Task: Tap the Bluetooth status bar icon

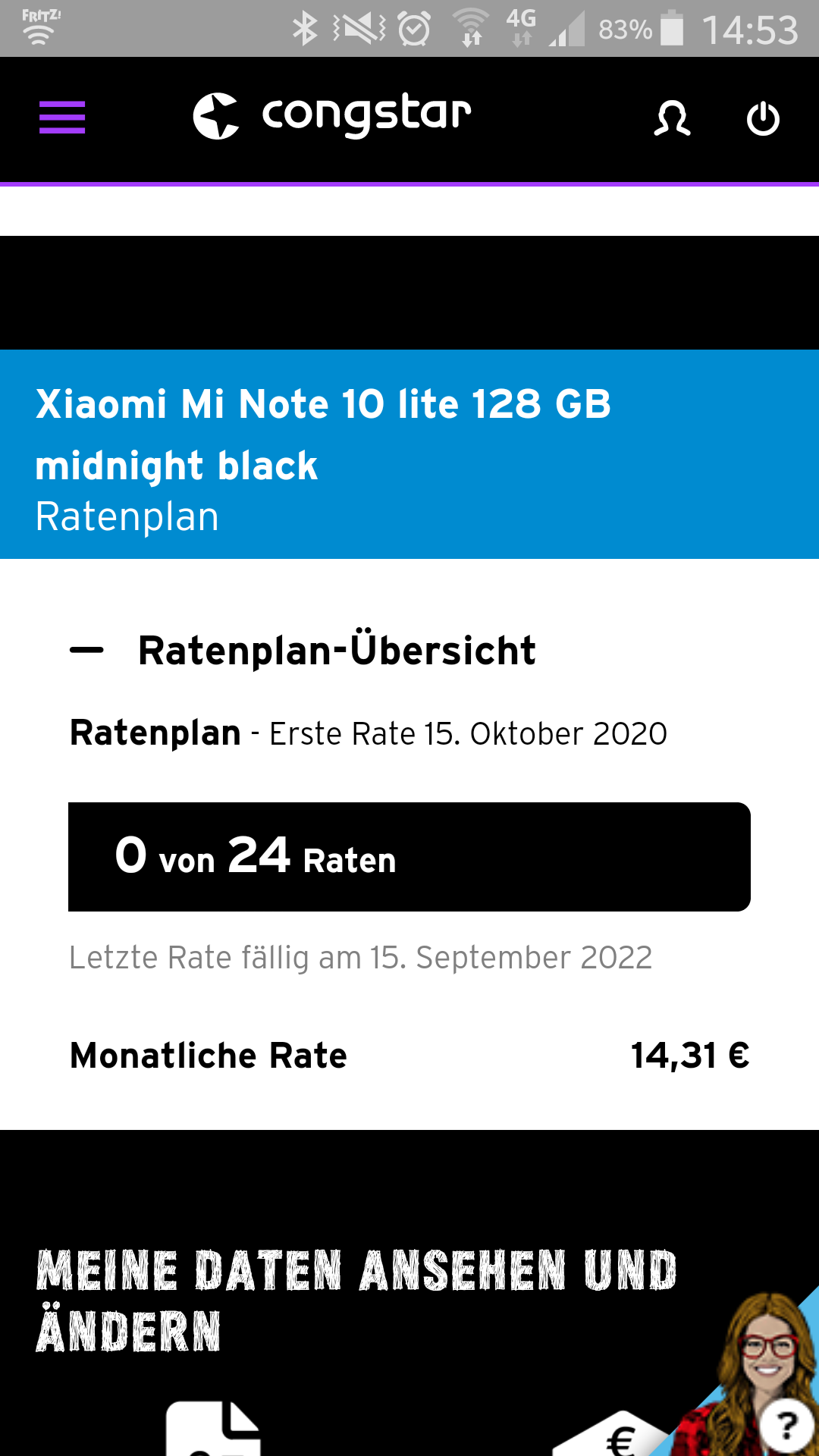Action: click(x=304, y=29)
